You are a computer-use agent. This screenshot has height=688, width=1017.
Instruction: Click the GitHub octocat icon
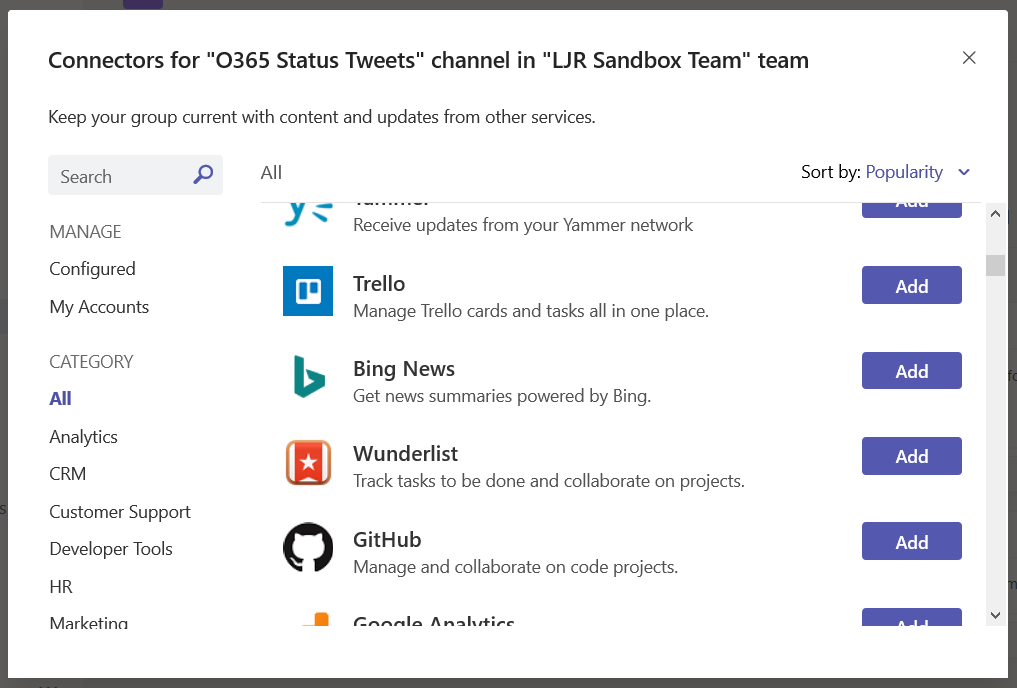click(x=308, y=547)
